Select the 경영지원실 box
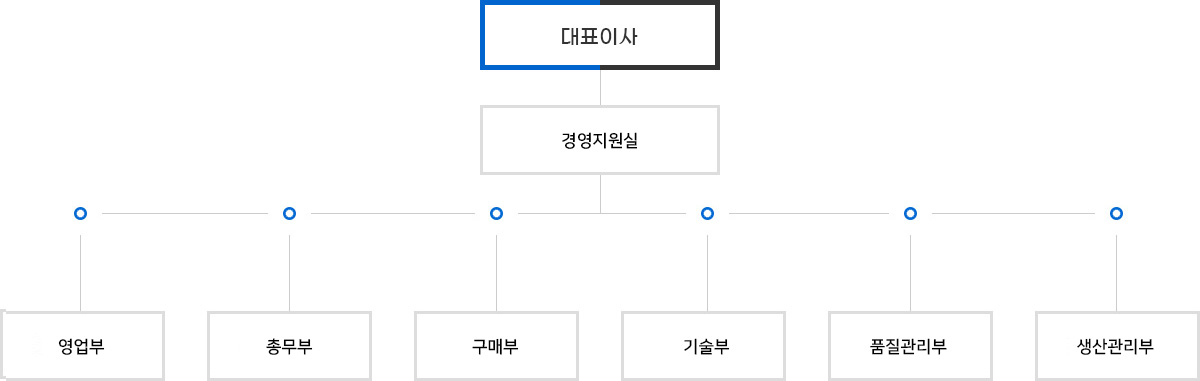This screenshot has width=1200, height=381. [x=600, y=141]
